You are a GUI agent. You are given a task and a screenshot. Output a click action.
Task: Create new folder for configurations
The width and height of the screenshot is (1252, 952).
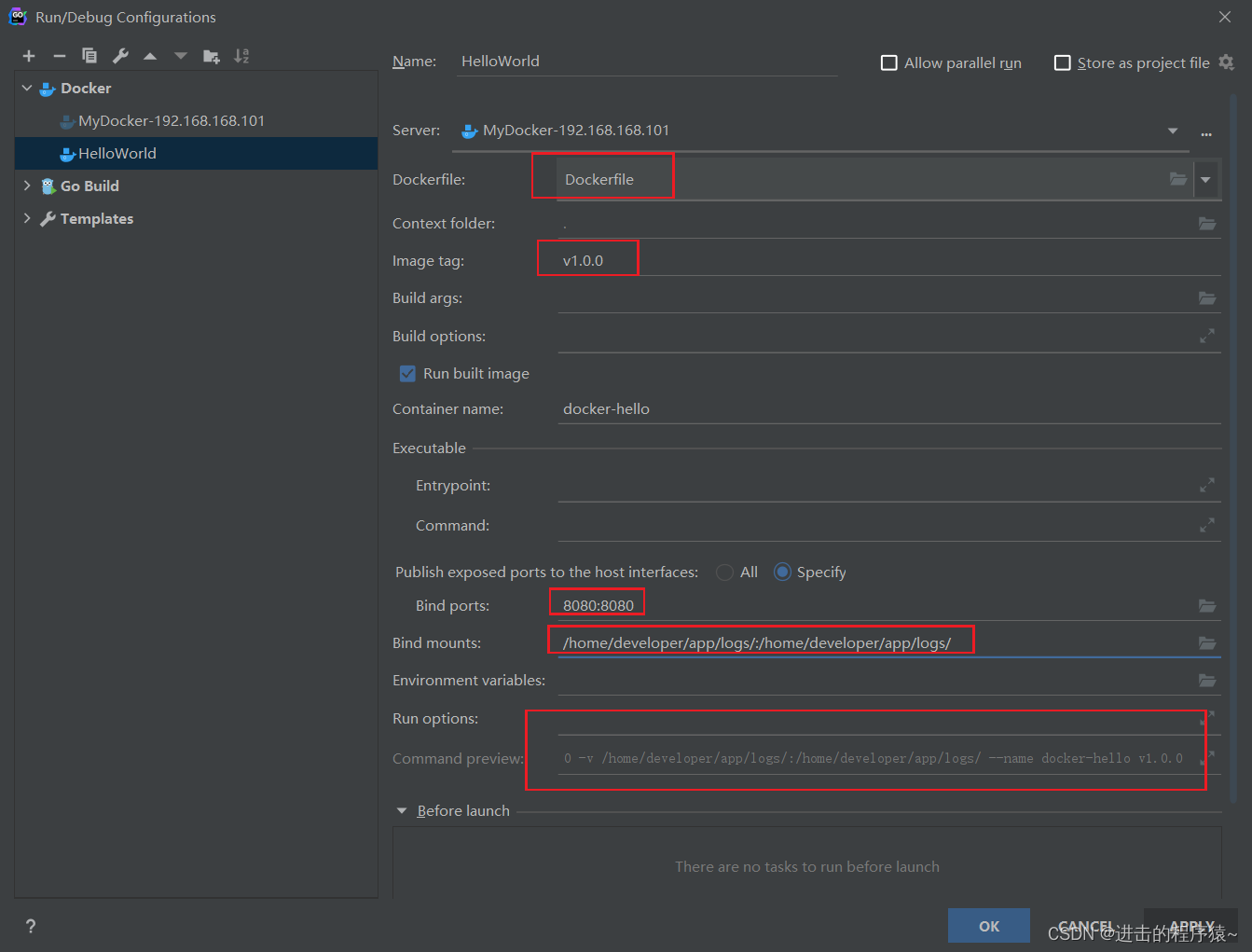pyautogui.click(x=212, y=56)
